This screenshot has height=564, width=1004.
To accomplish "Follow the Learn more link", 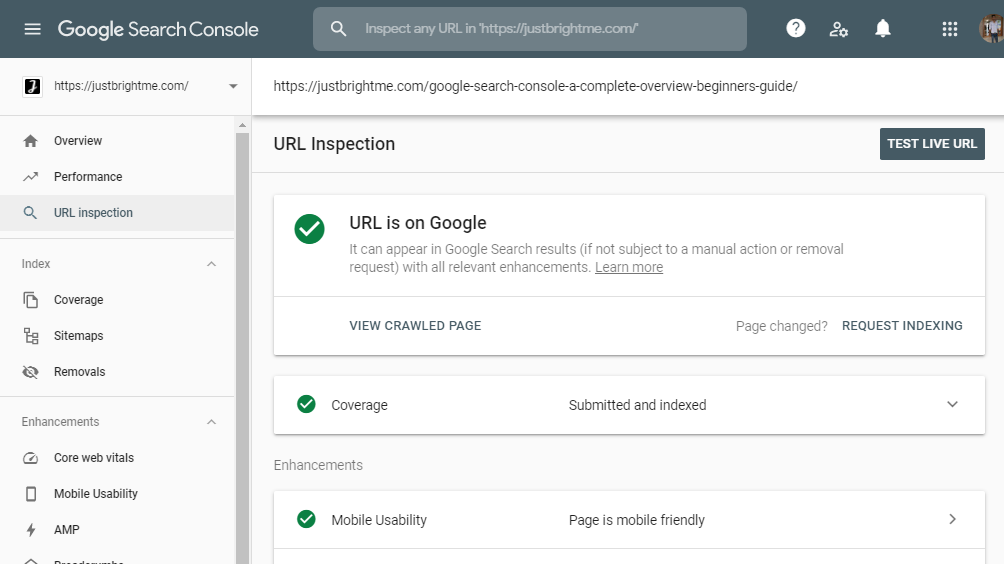I will 629,267.
